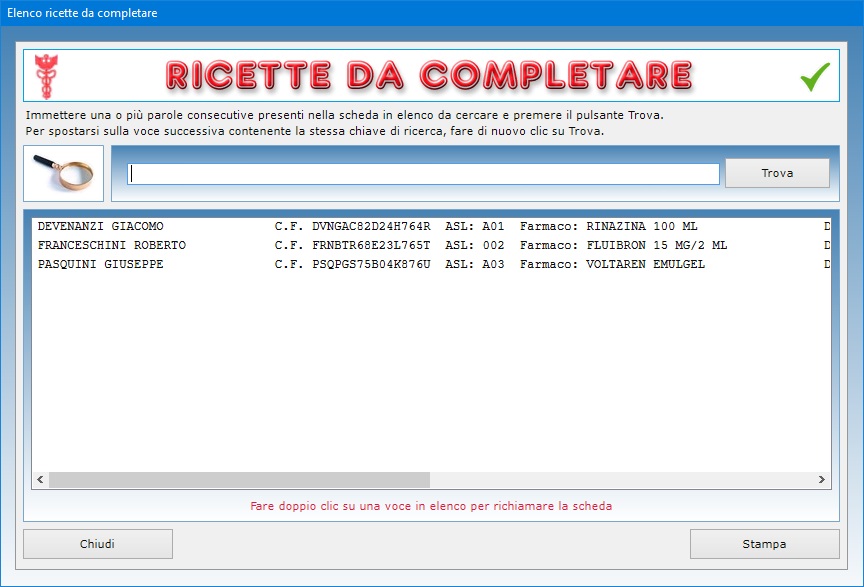Click the 'Immettere una o più parole' instruction line
The height and width of the screenshot is (587, 864).
pos(344,115)
